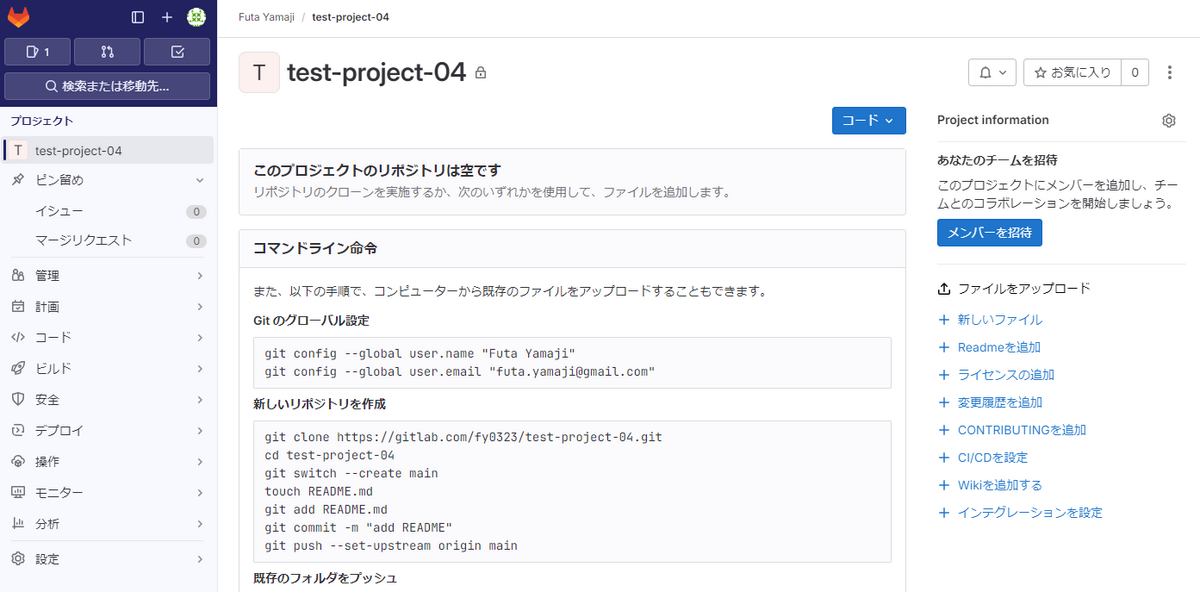The width and height of the screenshot is (1200, 592).
Task: Open マージリクエスト sidebar item
Action: 83,240
